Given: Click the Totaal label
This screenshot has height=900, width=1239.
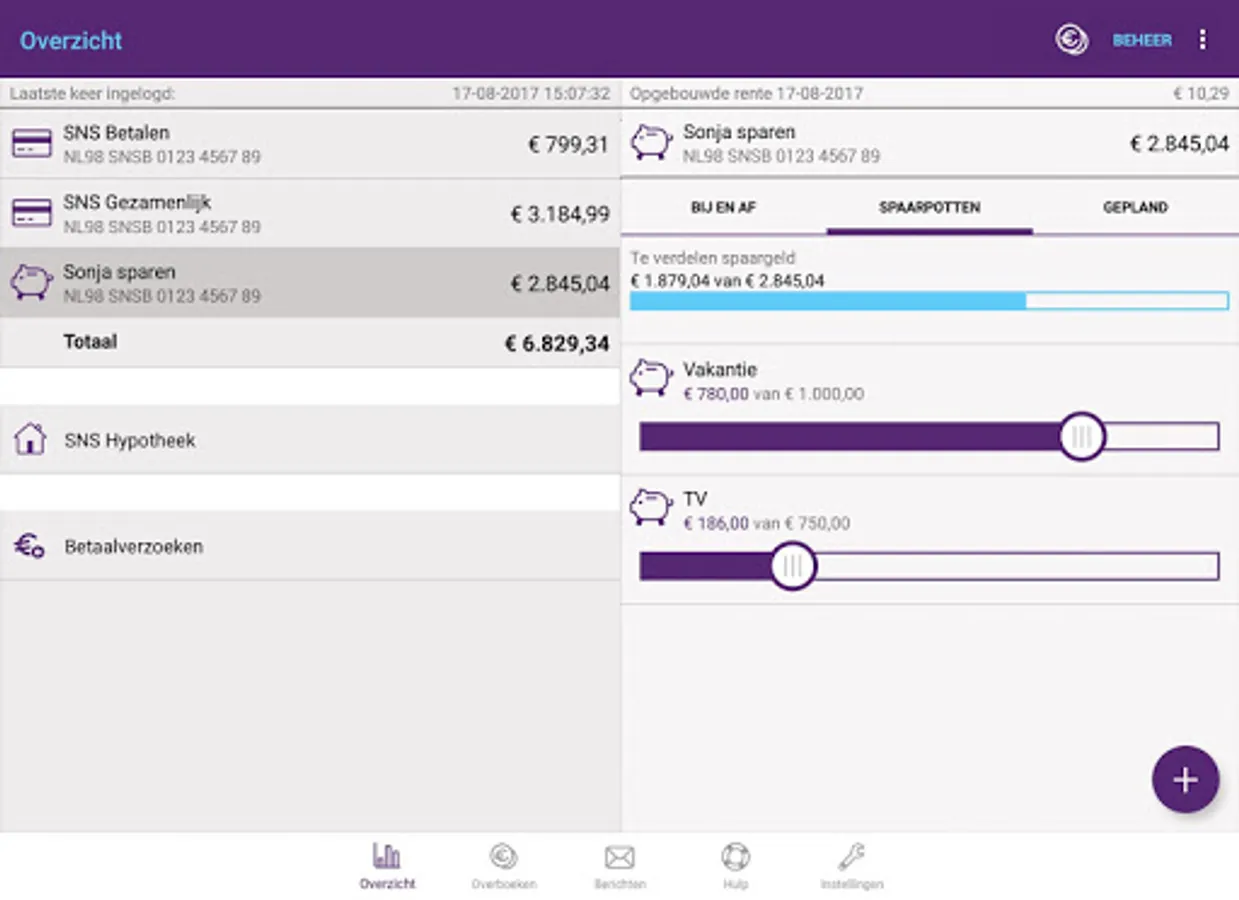Looking at the screenshot, I should pos(90,342).
